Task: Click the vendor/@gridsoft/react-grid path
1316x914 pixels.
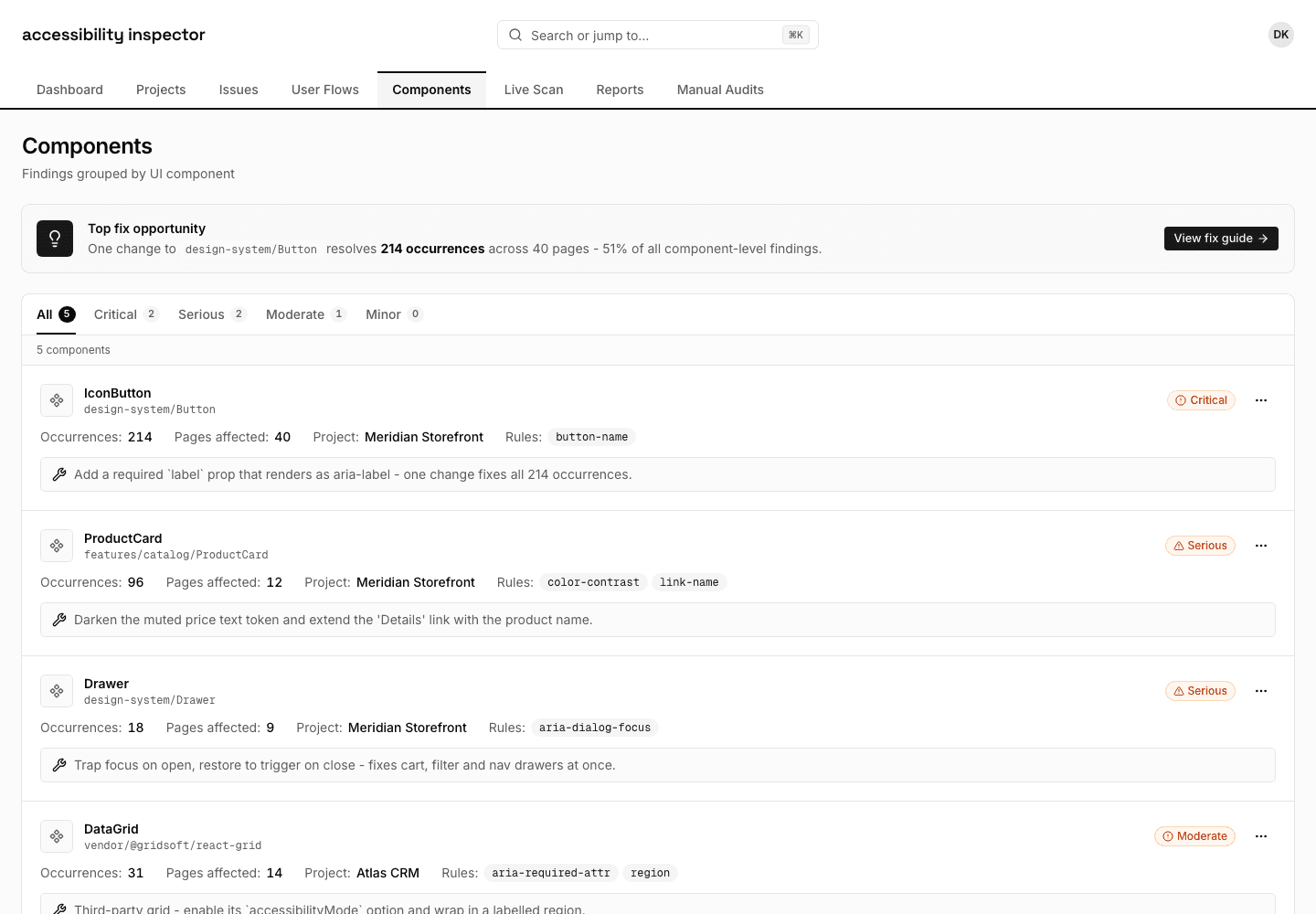Action: tap(173, 845)
